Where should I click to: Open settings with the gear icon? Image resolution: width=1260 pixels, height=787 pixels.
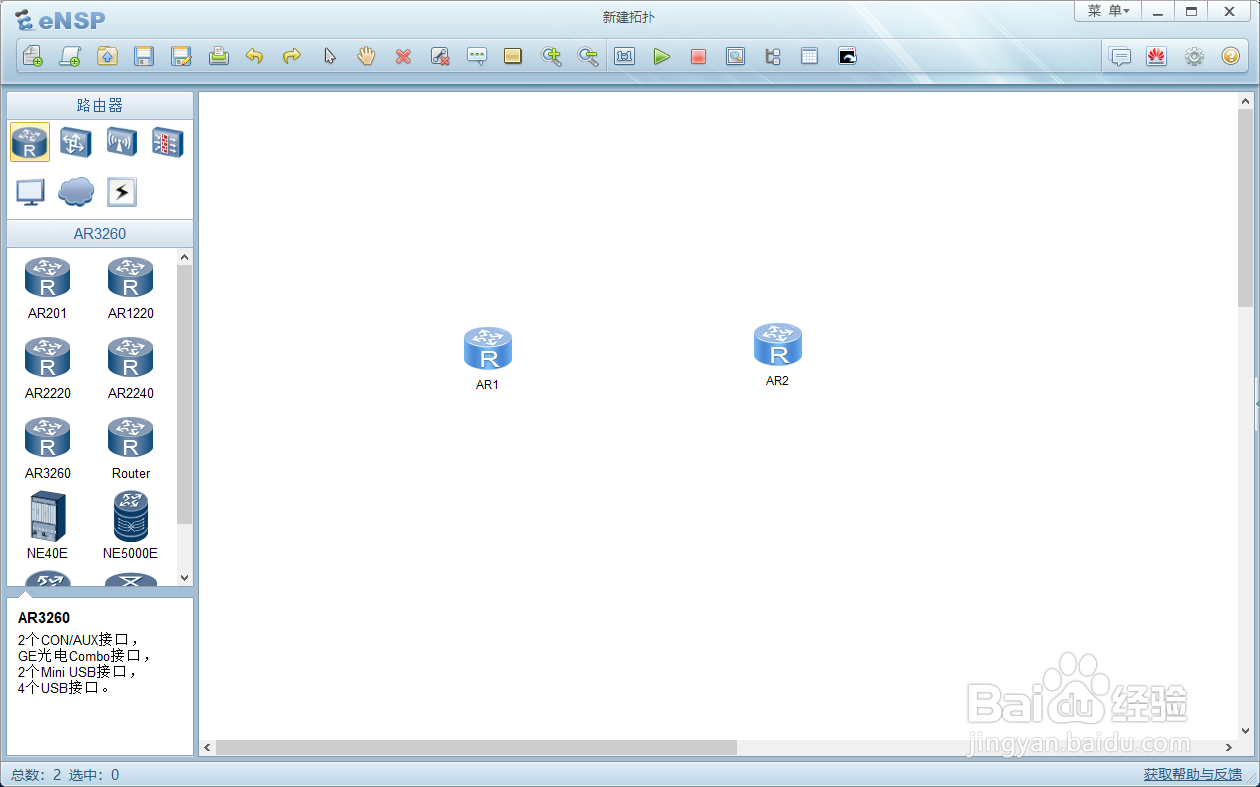(x=1194, y=57)
